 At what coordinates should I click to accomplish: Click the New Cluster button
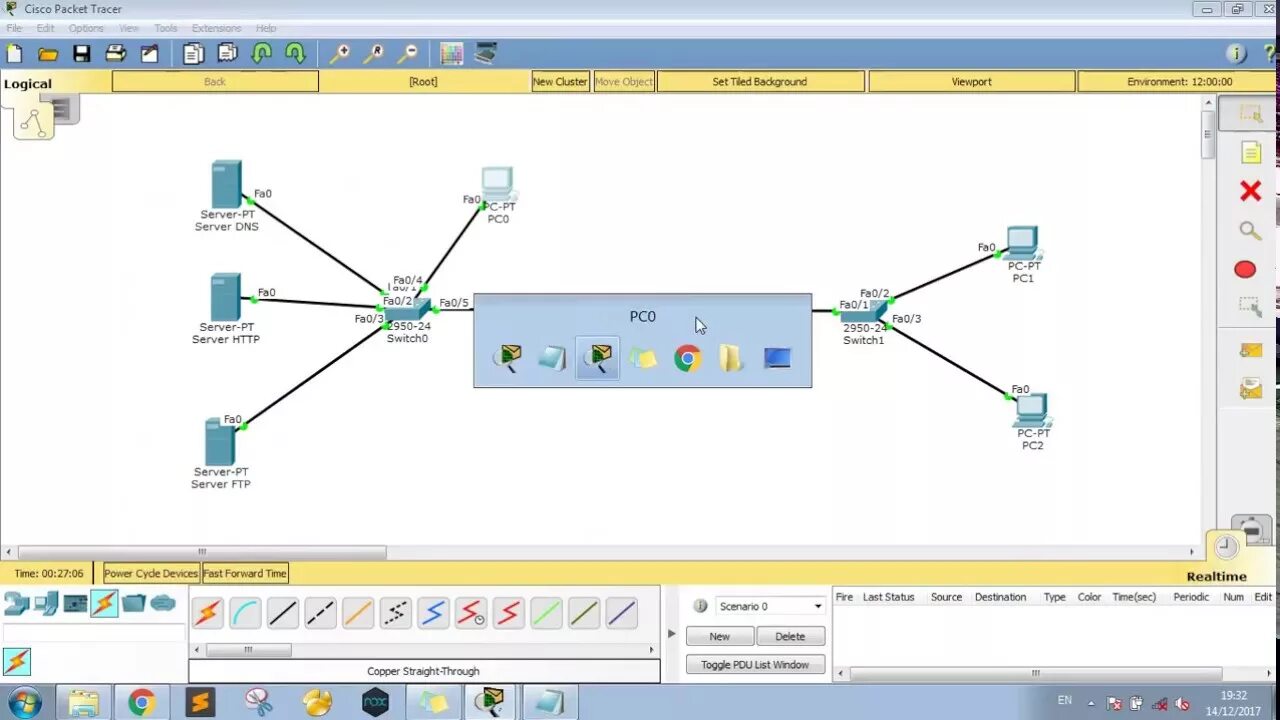[560, 82]
